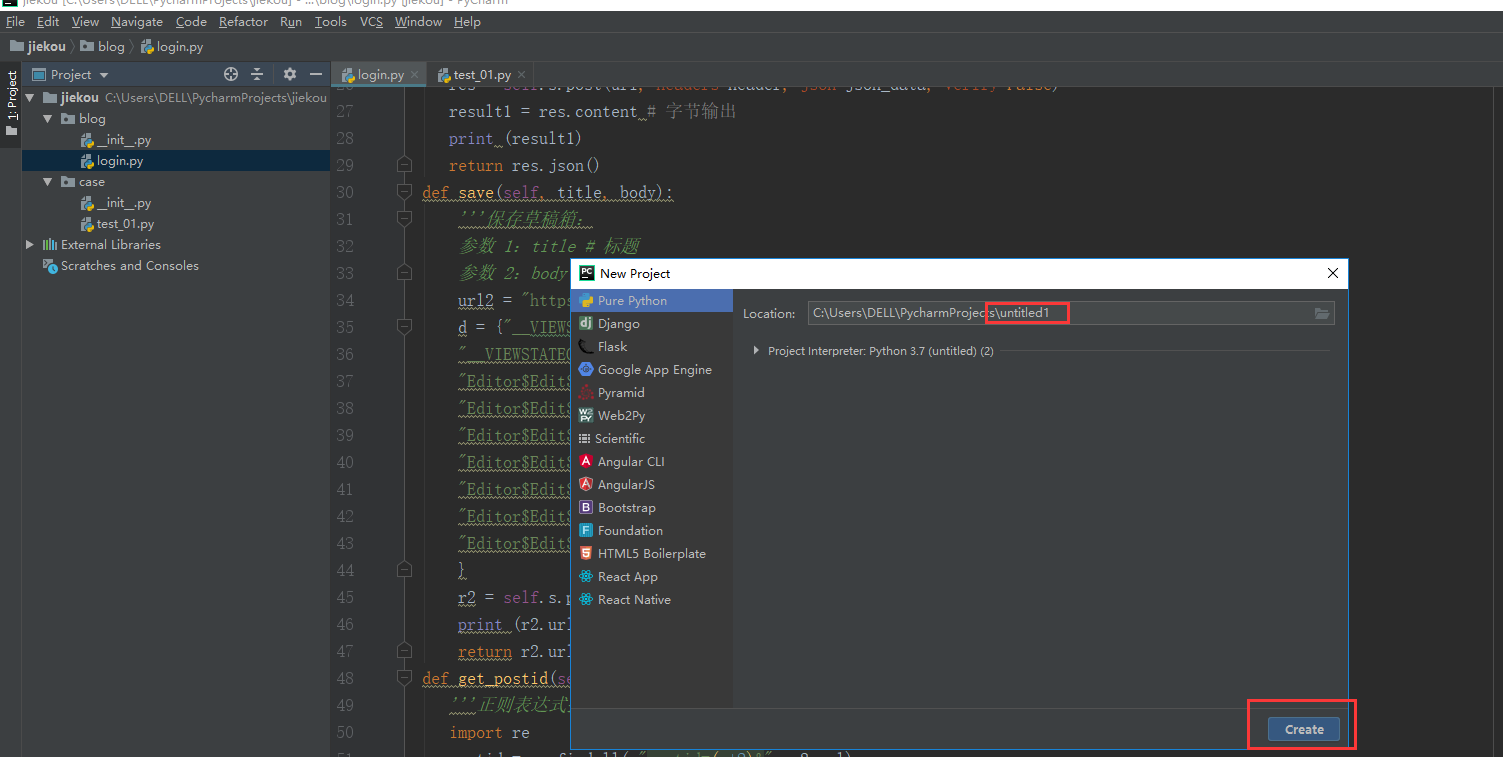1503x757 pixels.
Task: Fold the dictionary block at line 35
Action: [404, 327]
